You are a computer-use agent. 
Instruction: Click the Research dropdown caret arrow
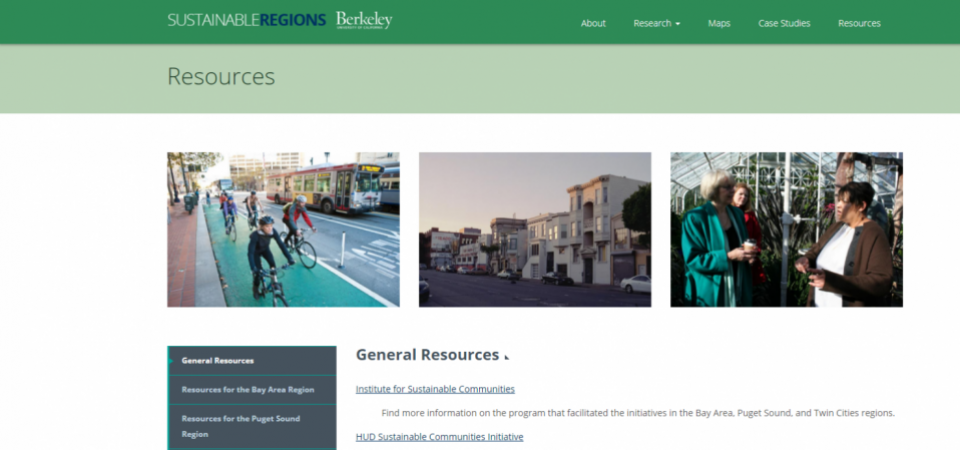(678, 24)
